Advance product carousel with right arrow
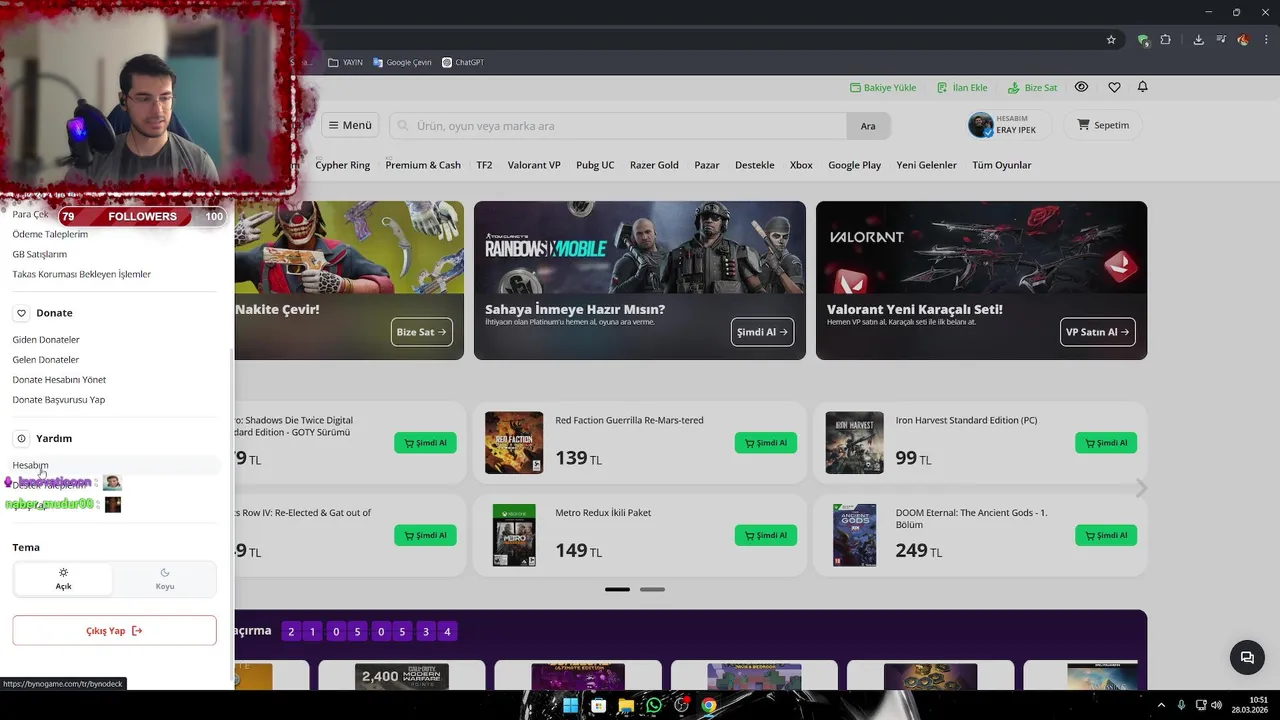 click(1141, 488)
